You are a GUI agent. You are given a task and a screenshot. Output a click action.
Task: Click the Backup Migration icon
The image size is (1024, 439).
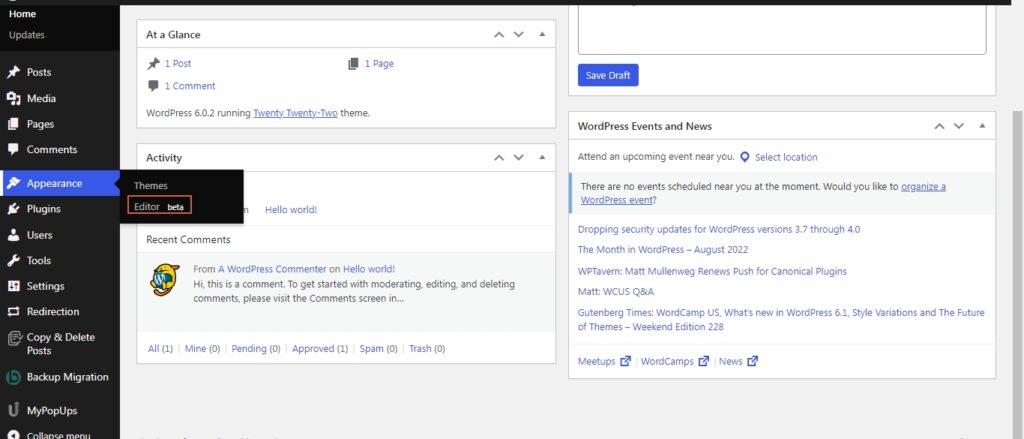[13, 378]
